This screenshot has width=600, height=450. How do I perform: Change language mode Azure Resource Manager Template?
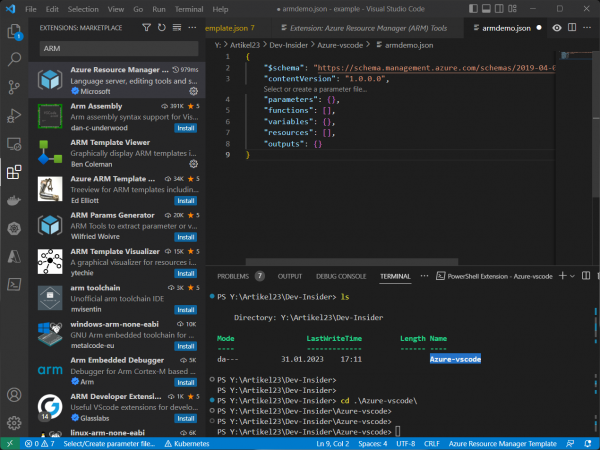502,444
